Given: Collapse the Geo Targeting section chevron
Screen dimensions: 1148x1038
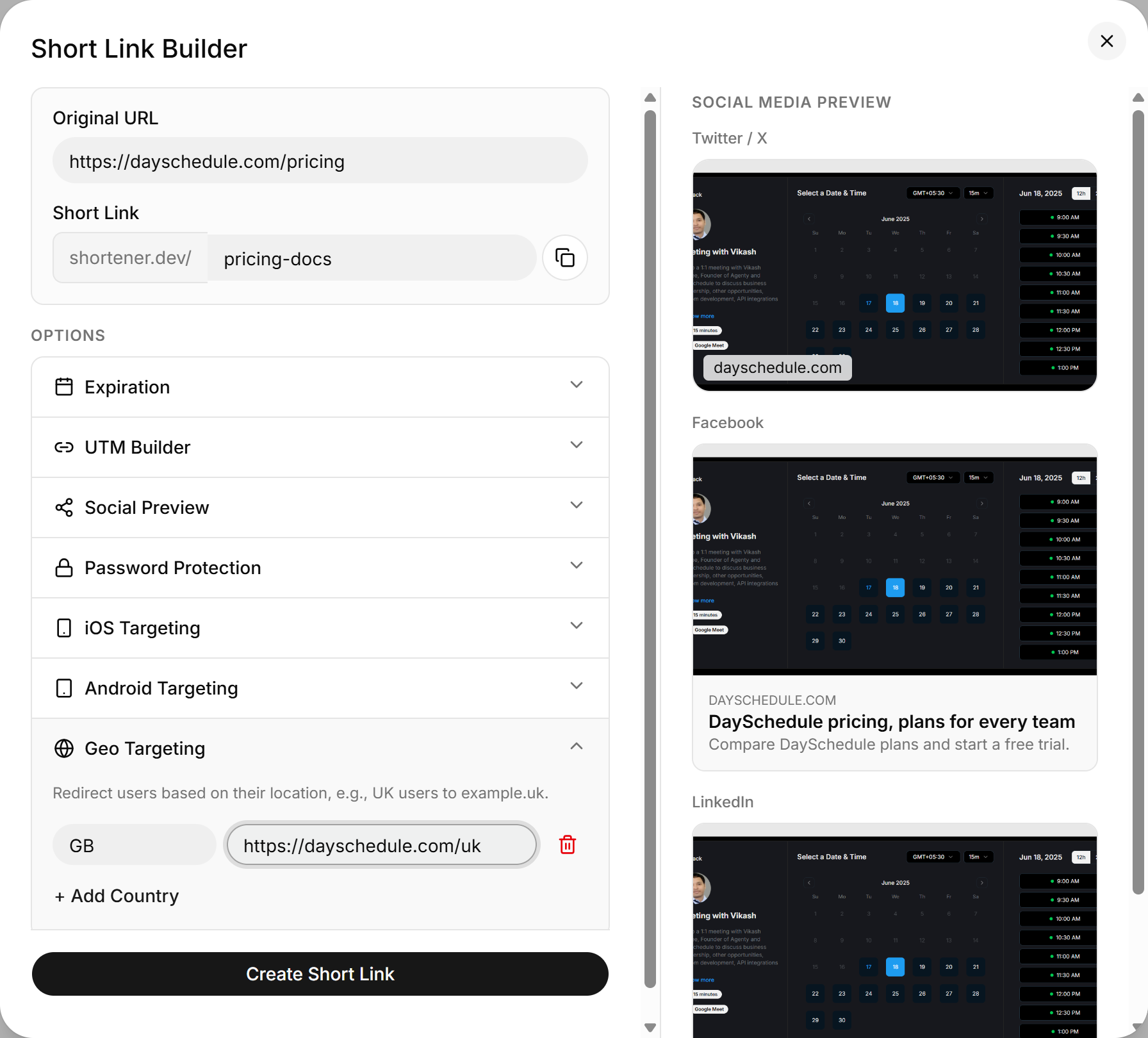Looking at the screenshot, I should tap(577, 746).
